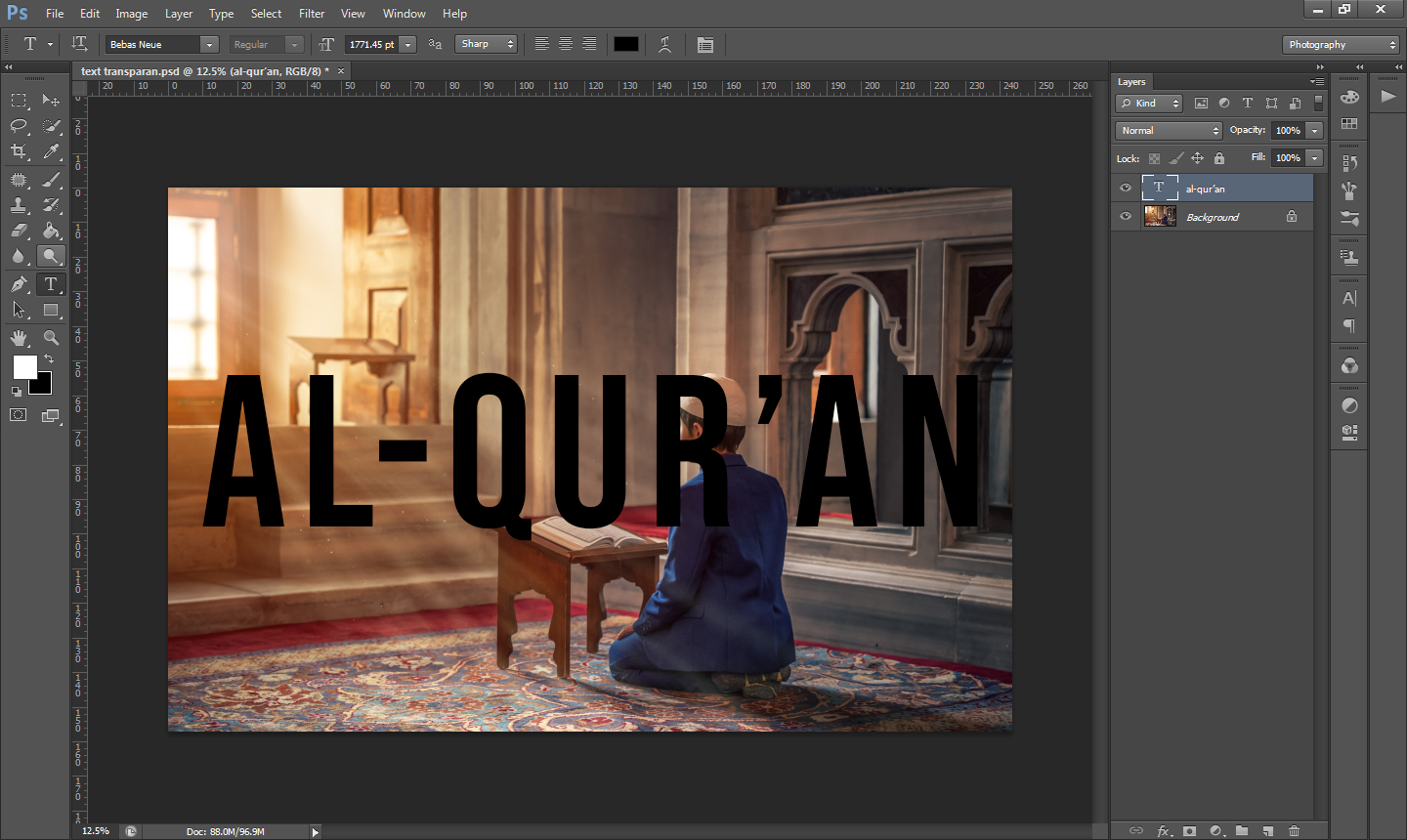This screenshot has height=840, width=1407.
Task: Center align the text
Action: [x=566, y=45]
